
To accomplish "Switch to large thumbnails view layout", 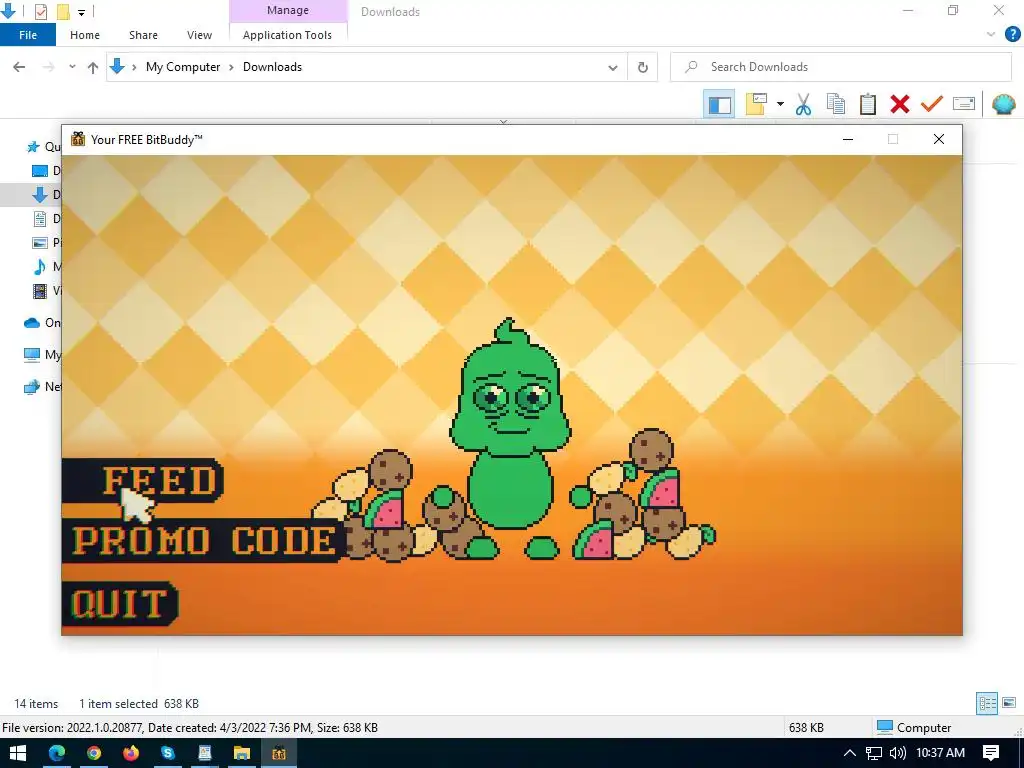I will (x=1009, y=703).
